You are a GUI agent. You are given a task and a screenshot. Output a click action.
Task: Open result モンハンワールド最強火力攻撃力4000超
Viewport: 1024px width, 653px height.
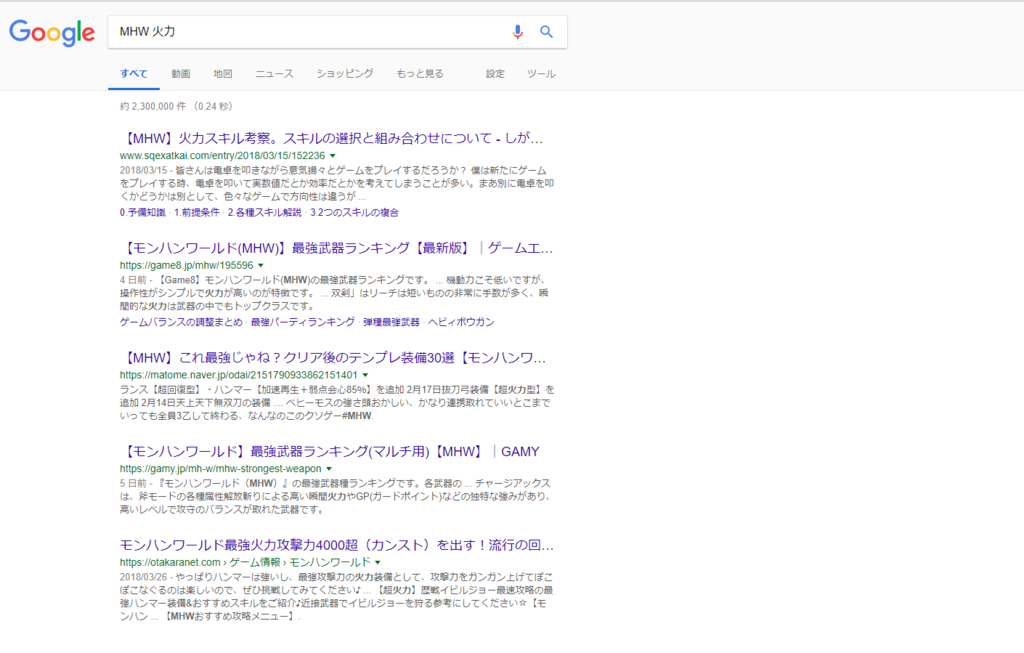coord(337,545)
